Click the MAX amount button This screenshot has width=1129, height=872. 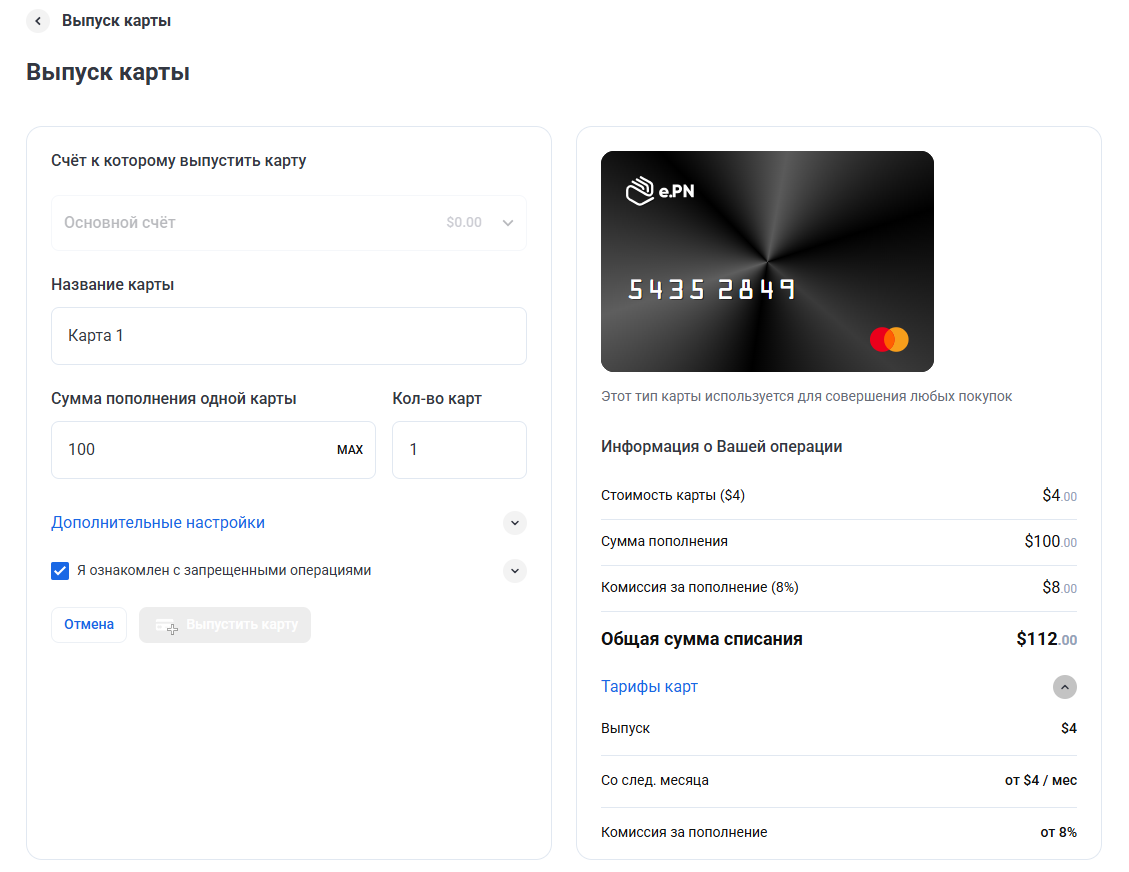click(350, 450)
